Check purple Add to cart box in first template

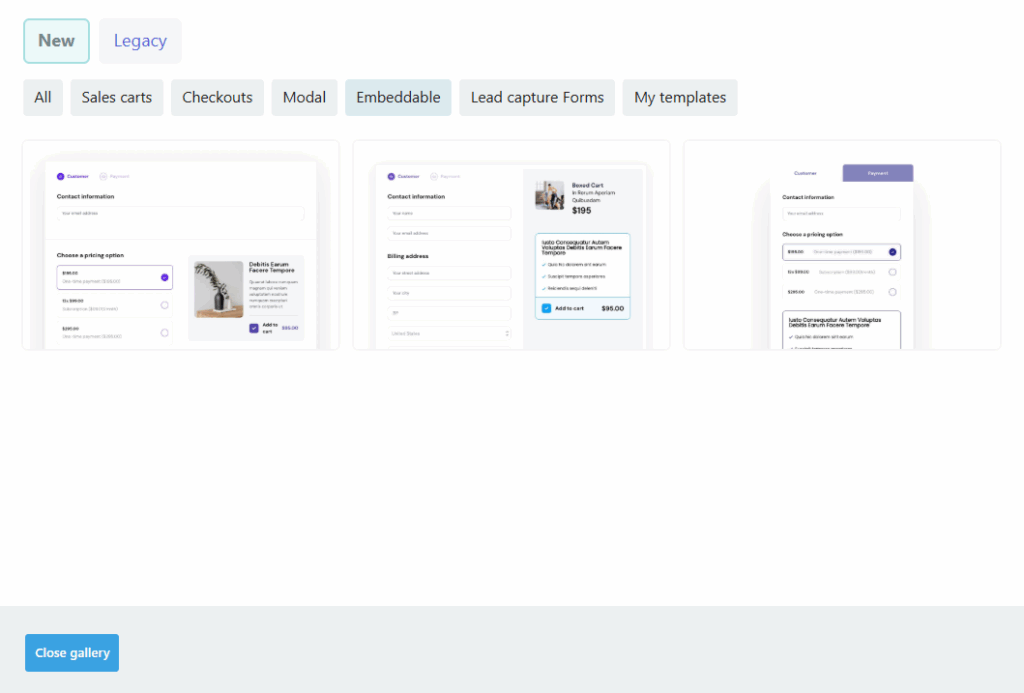254,328
